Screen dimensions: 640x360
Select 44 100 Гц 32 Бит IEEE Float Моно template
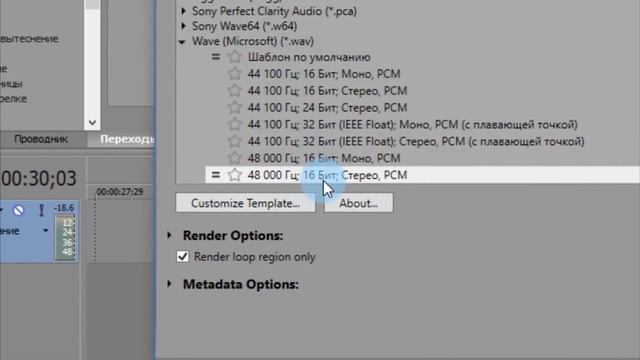point(412,124)
